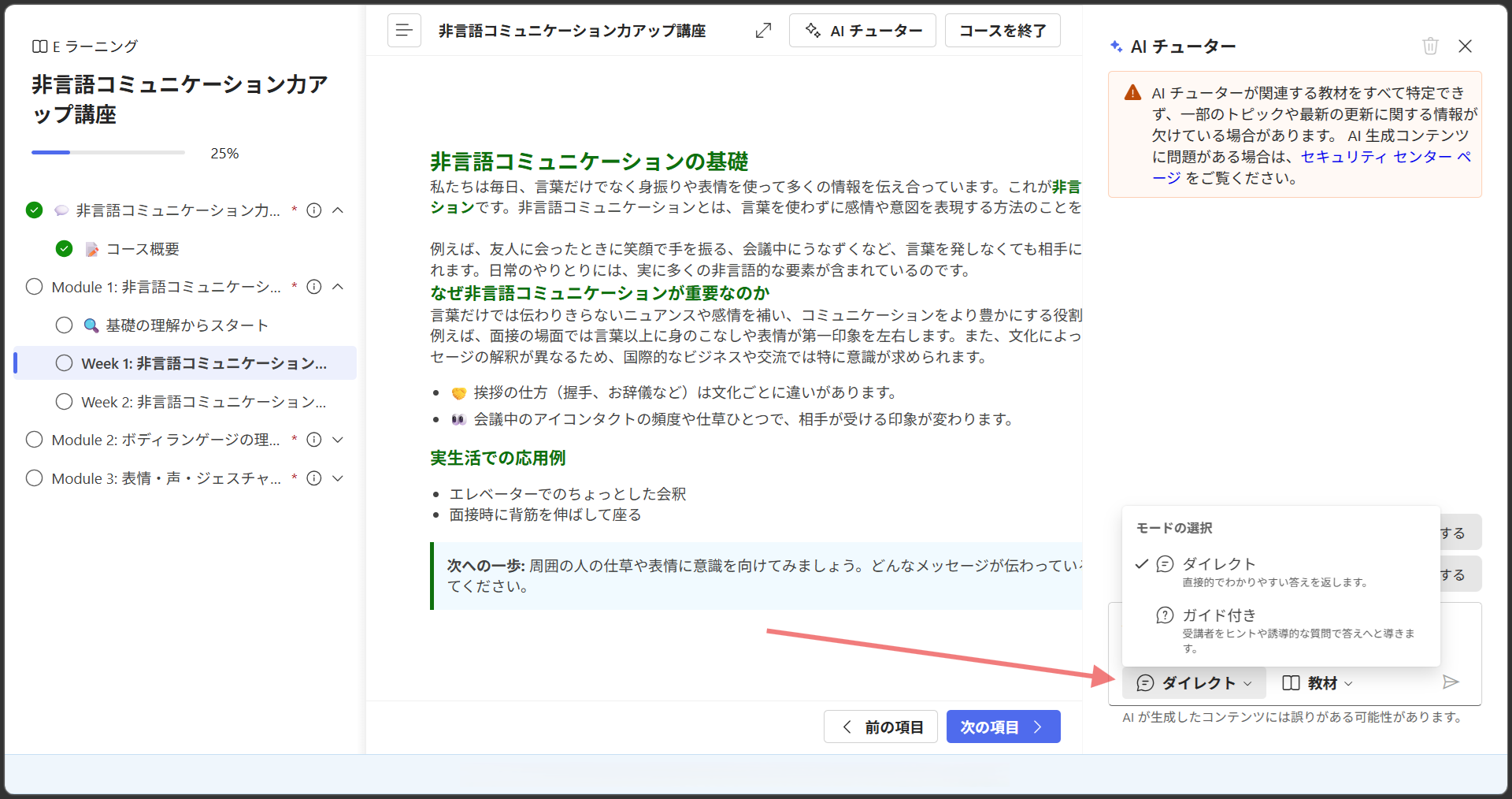Open the 教材 source dropdown

[x=1317, y=683]
